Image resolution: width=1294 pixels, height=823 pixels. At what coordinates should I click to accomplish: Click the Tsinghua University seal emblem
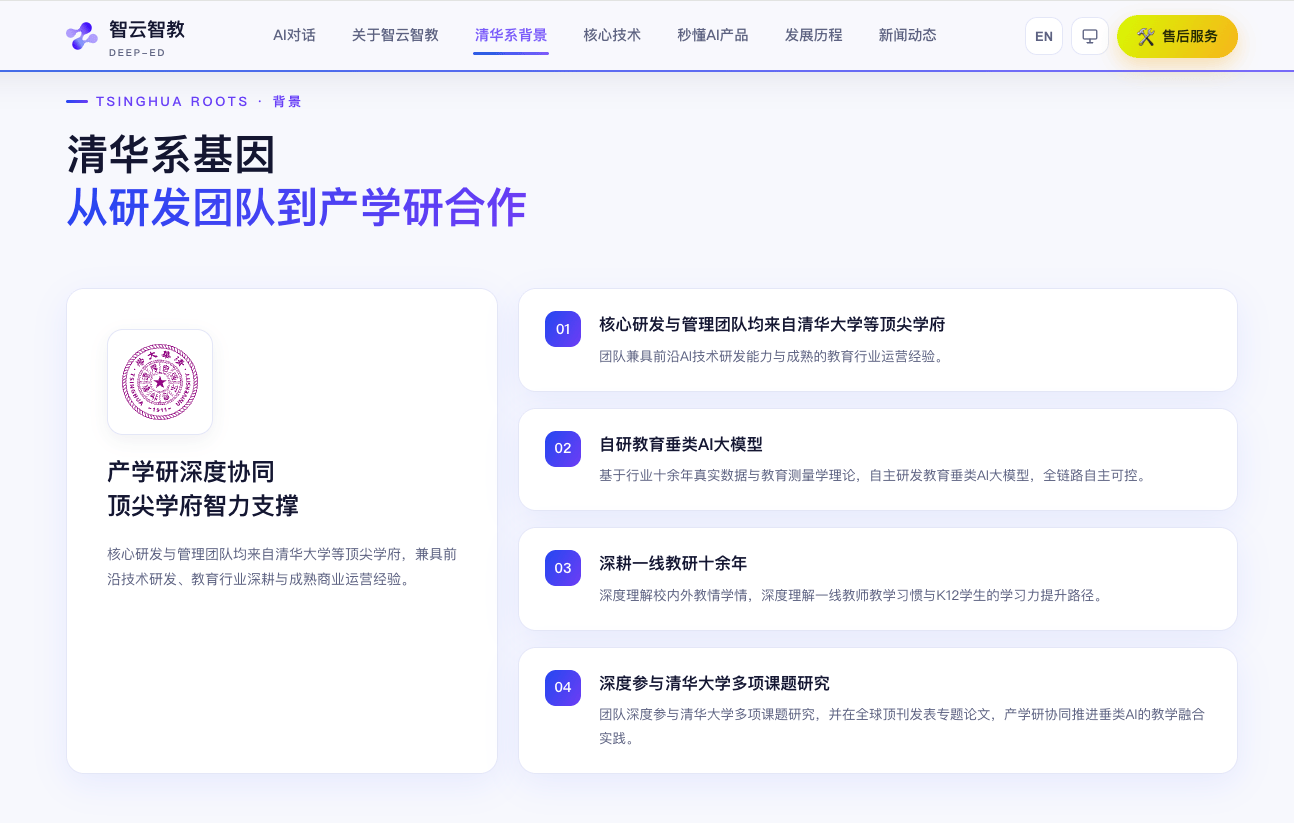160,382
